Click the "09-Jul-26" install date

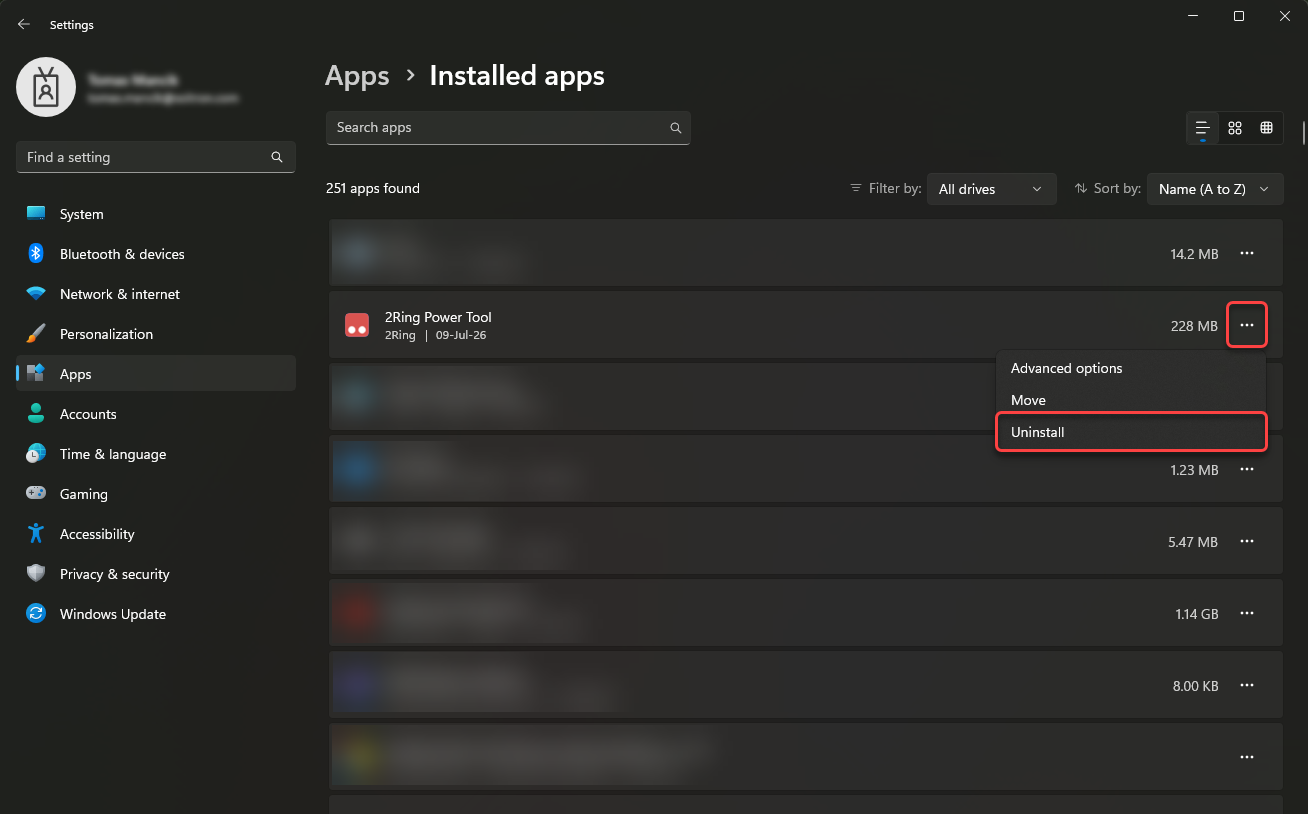pyautogui.click(x=461, y=336)
